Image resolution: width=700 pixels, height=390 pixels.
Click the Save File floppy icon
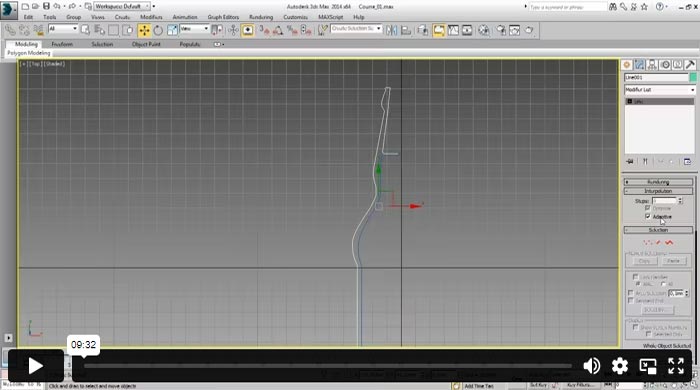coord(46,6)
